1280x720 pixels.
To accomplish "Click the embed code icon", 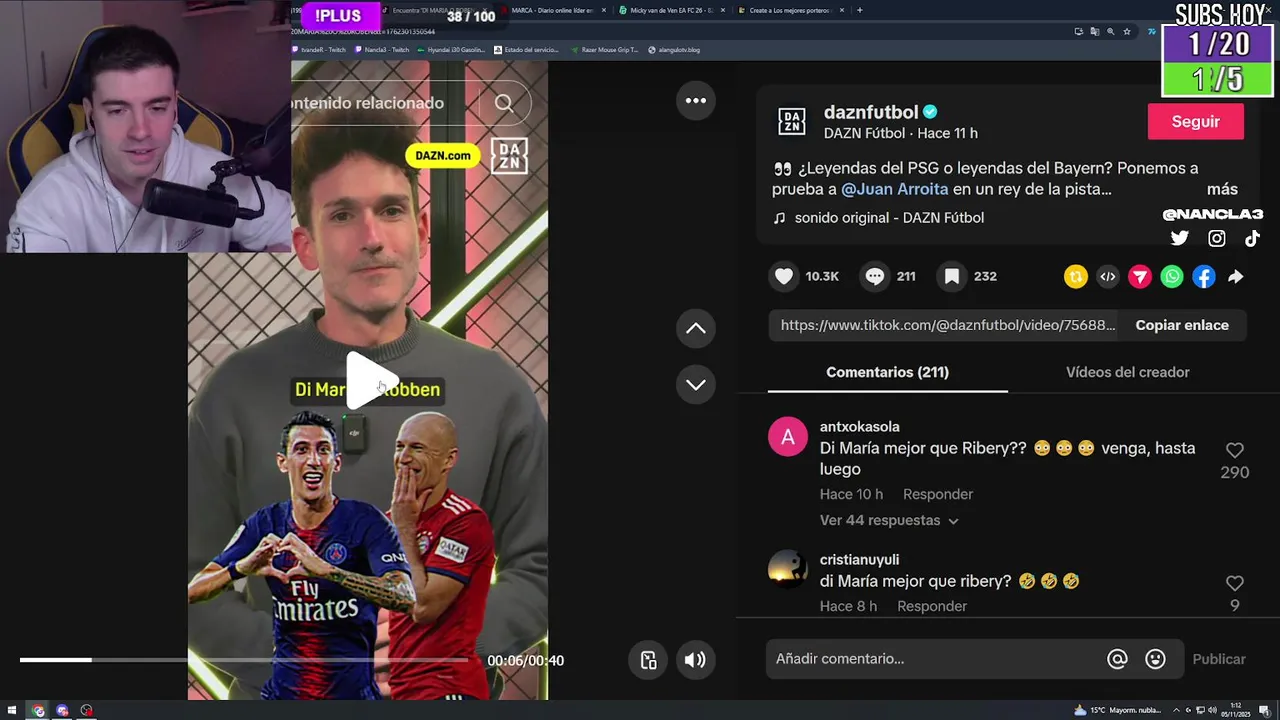I will 1108,277.
